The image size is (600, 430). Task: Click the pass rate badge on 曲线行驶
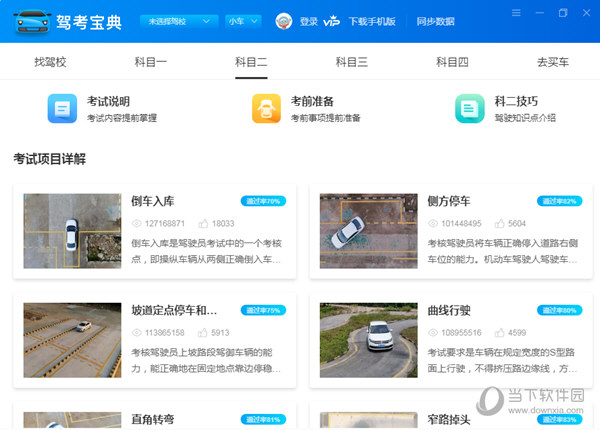pos(559,310)
